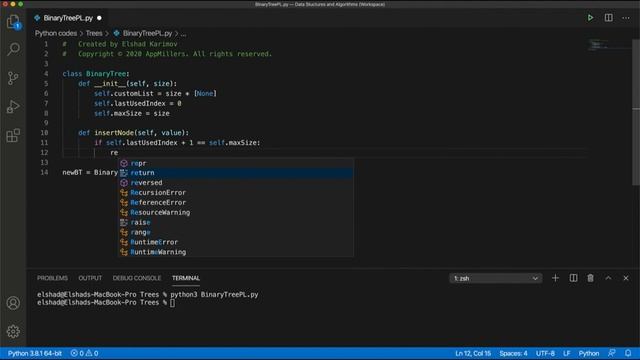Choose ReferenceError autocomplete suggestion
The width and height of the screenshot is (640, 360).
pyautogui.click(x=236, y=202)
